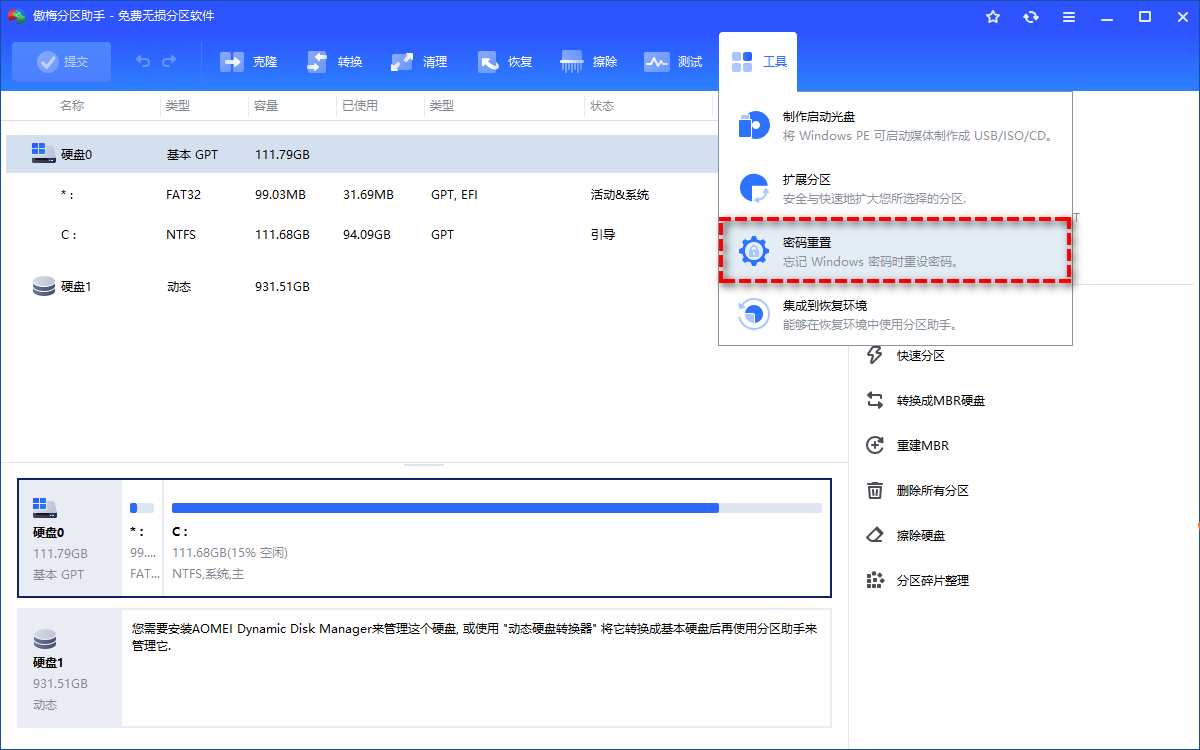This screenshot has width=1200, height=750.
Task: Select the 恢复 (Recover) toolbar tool
Action: point(506,61)
